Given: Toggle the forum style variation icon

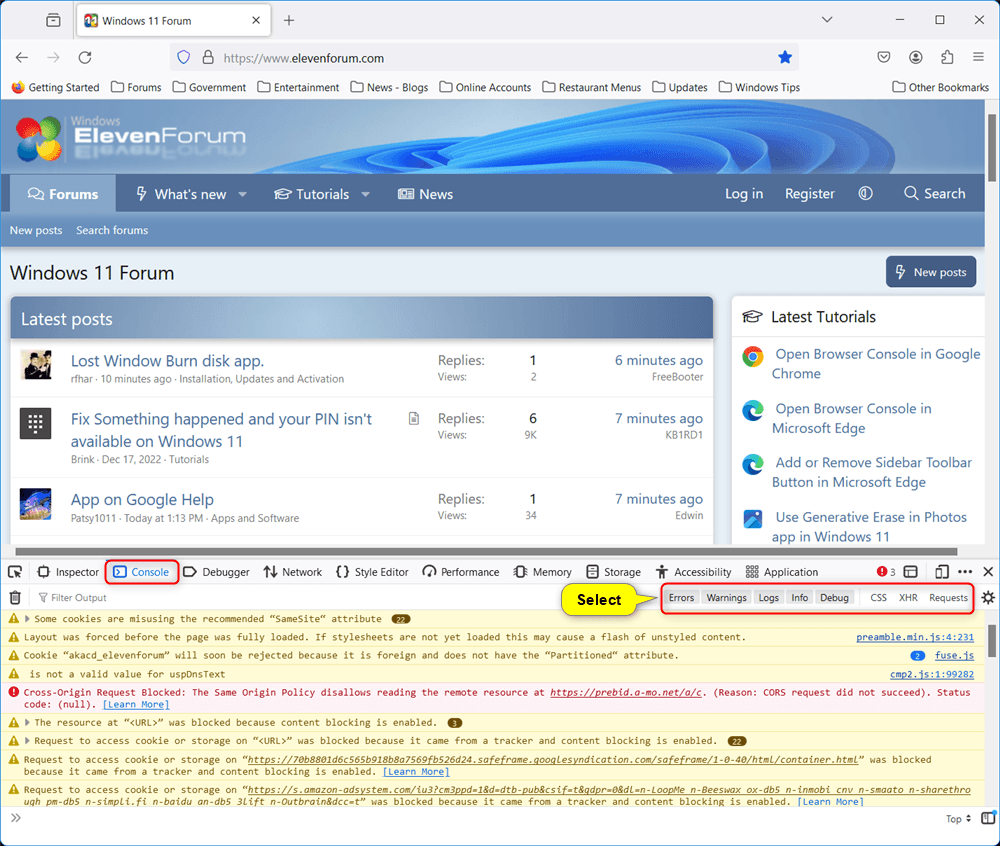Looking at the screenshot, I should click(865, 193).
